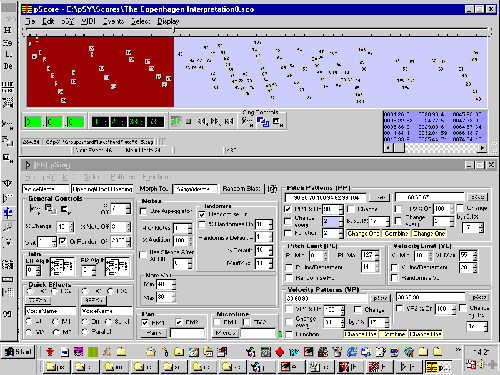Viewport: 500px width, 375px height.
Task: Open the Events menu in pScore
Action: click(x=113, y=21)
